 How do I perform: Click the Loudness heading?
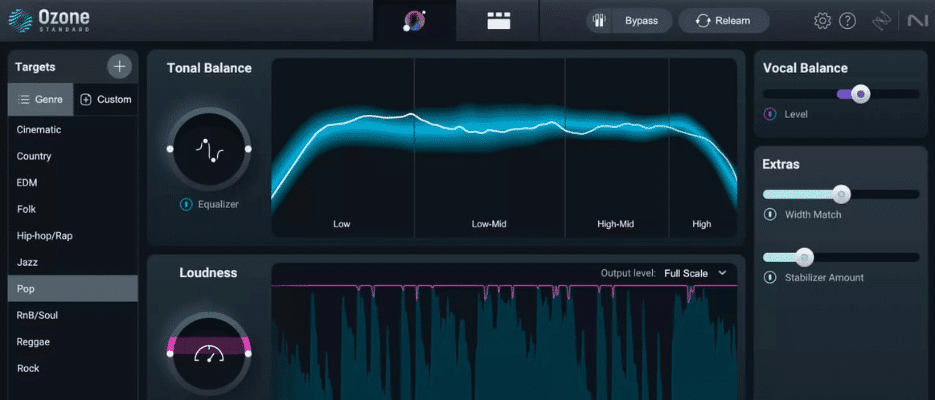(208, 273)
